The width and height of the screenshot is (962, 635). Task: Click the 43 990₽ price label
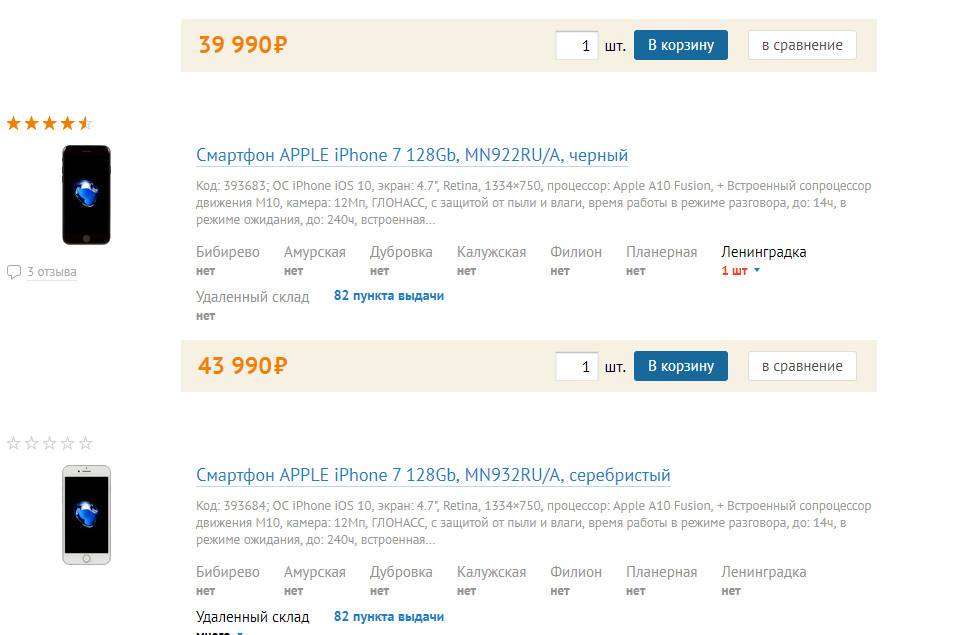[243, 366]
